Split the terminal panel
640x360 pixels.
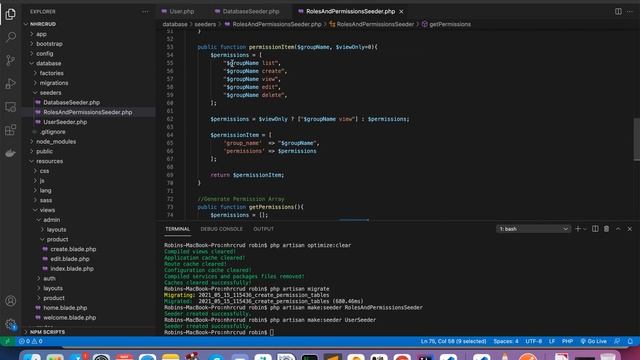pos(595,229)
